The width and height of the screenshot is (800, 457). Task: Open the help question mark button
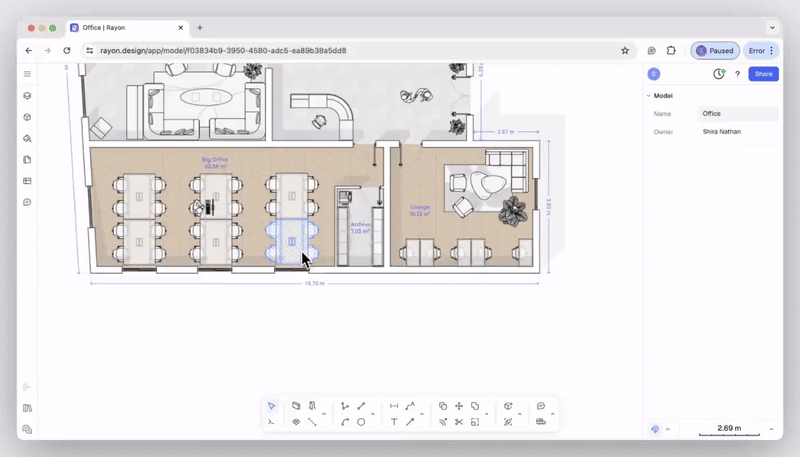click(x=738, y=74)
